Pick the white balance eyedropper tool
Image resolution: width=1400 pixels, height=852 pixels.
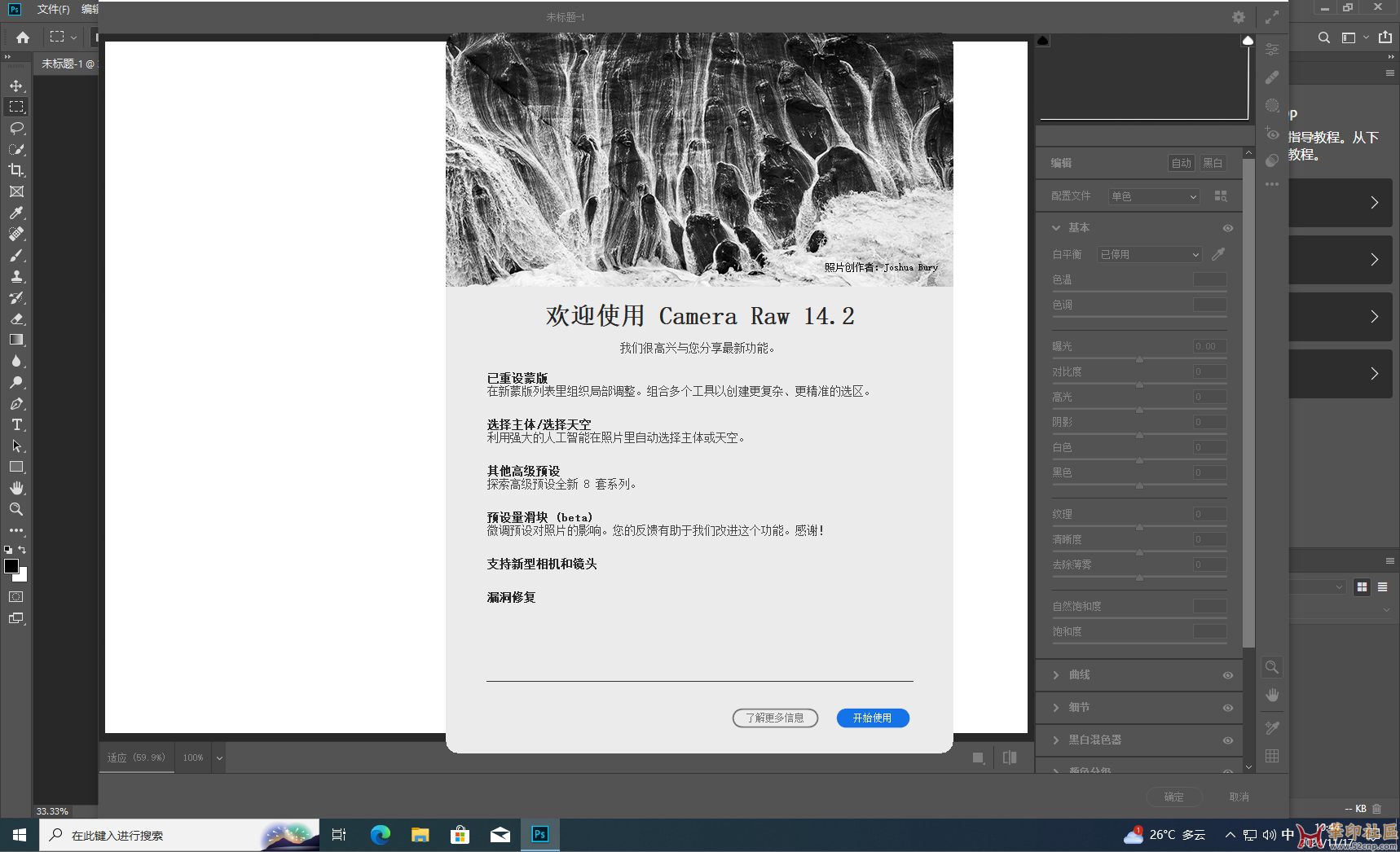coord(1218,254)
